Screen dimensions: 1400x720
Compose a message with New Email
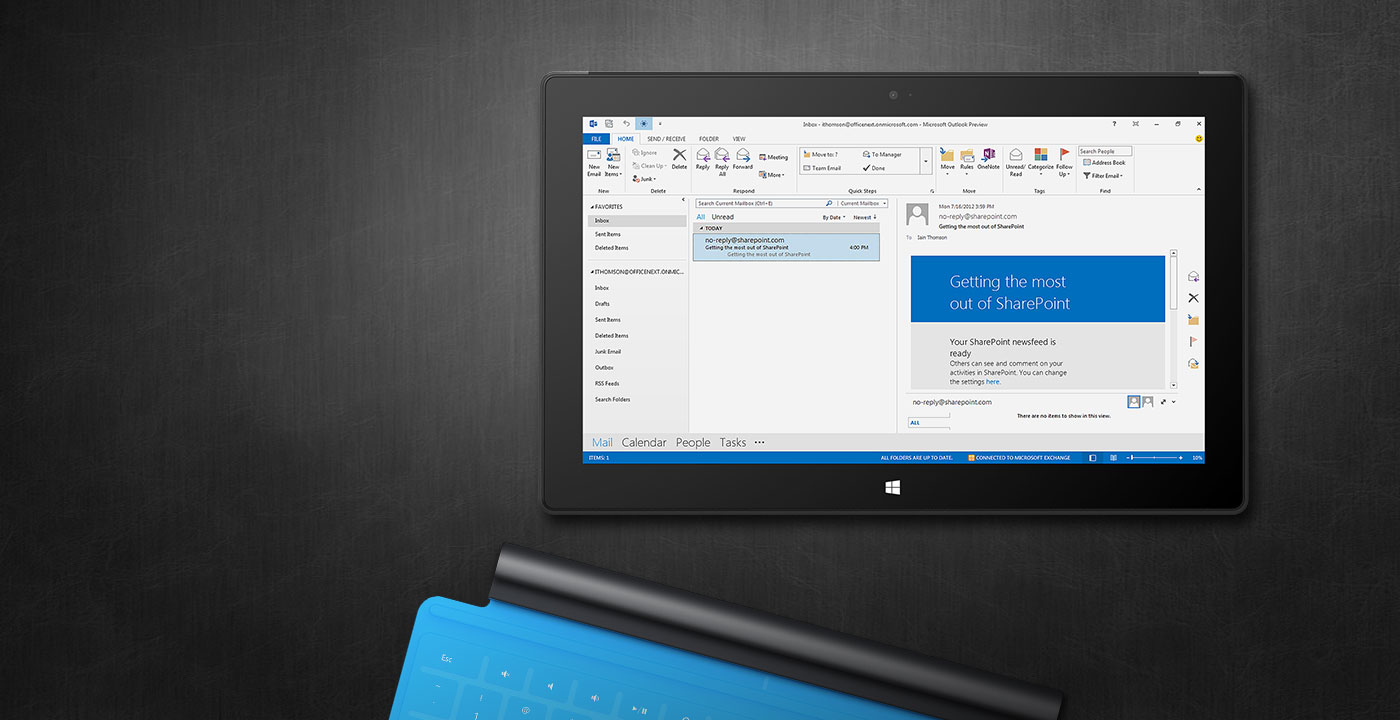click(594, 162)
